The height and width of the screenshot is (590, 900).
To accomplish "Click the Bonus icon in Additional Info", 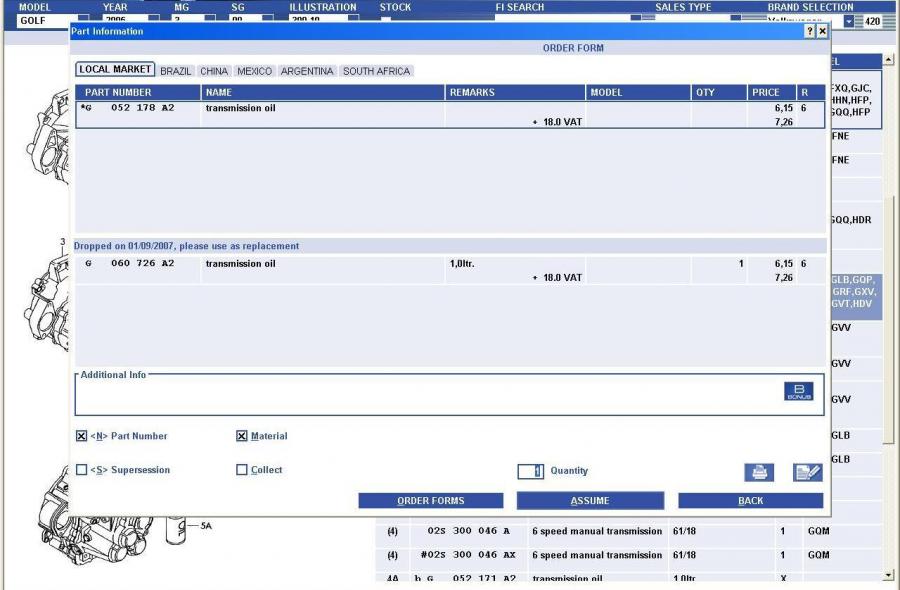I will [798, 392].
